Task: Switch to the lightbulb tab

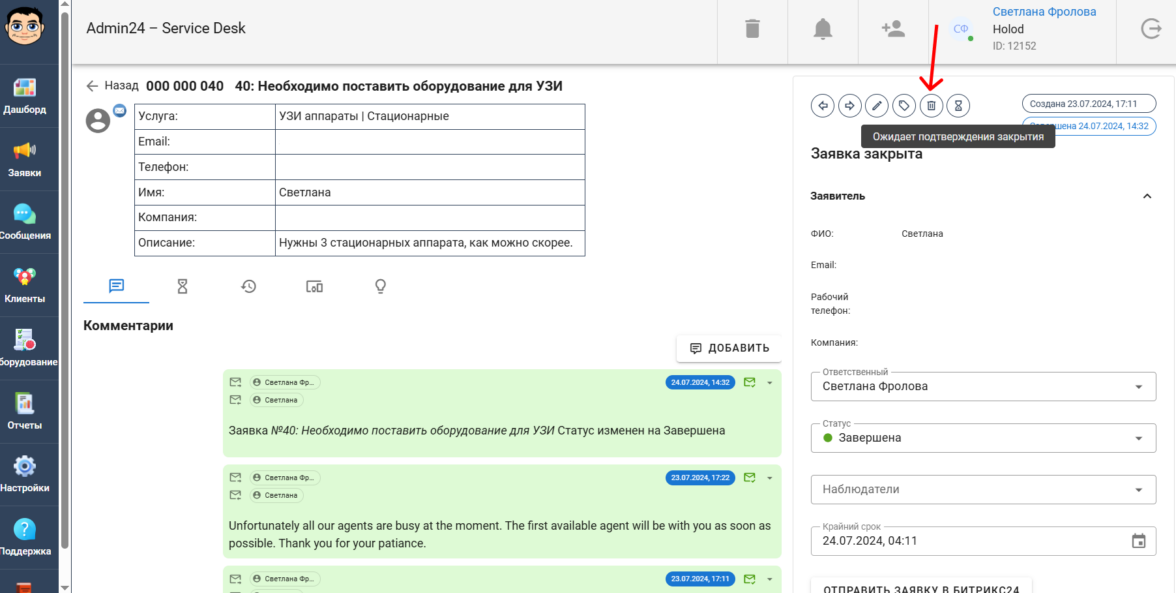Action: [x=380, y=287]
